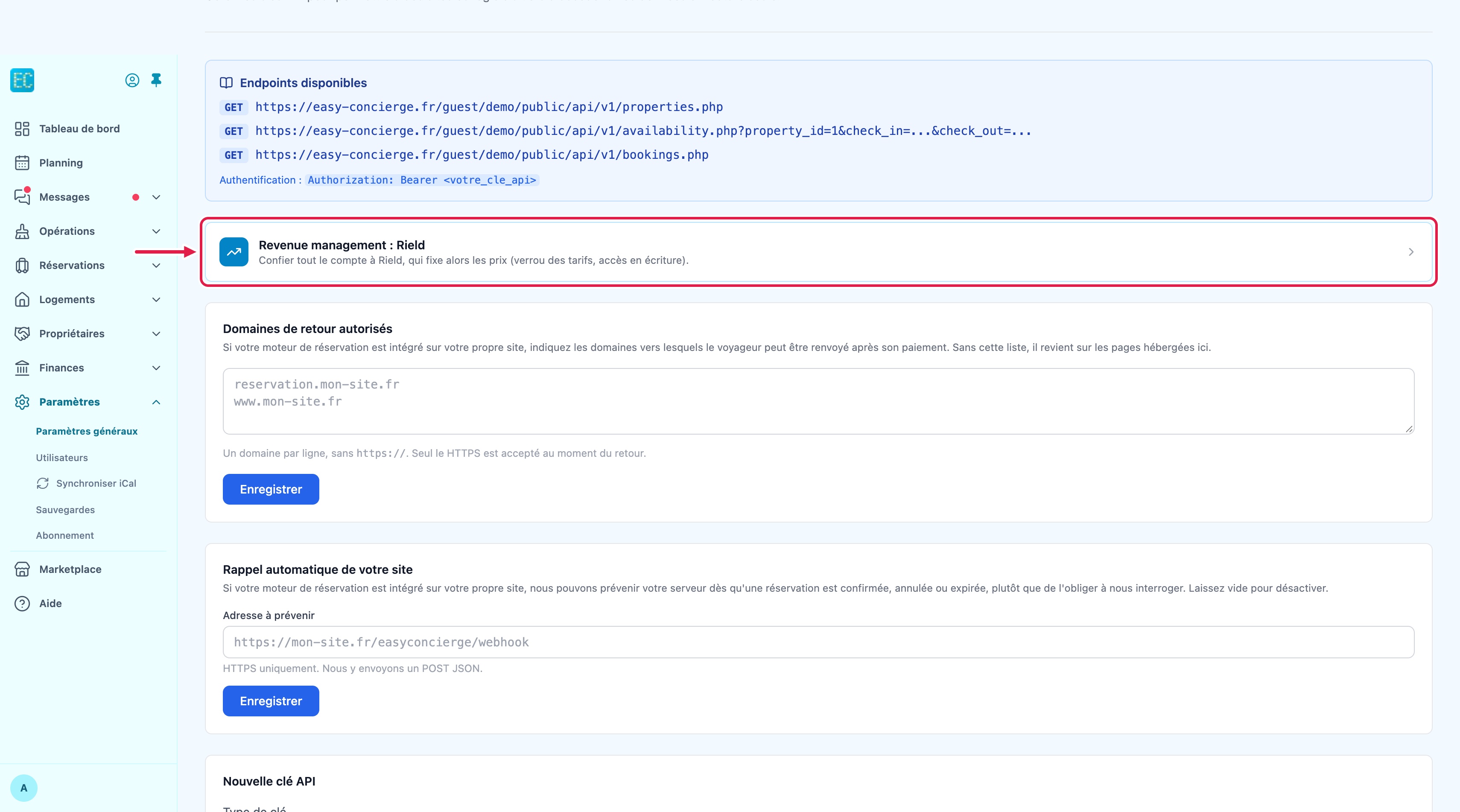This screenshot has height=812, width=1460.
Task: Click the Paramètres gear icon
Action: [22, 402]
